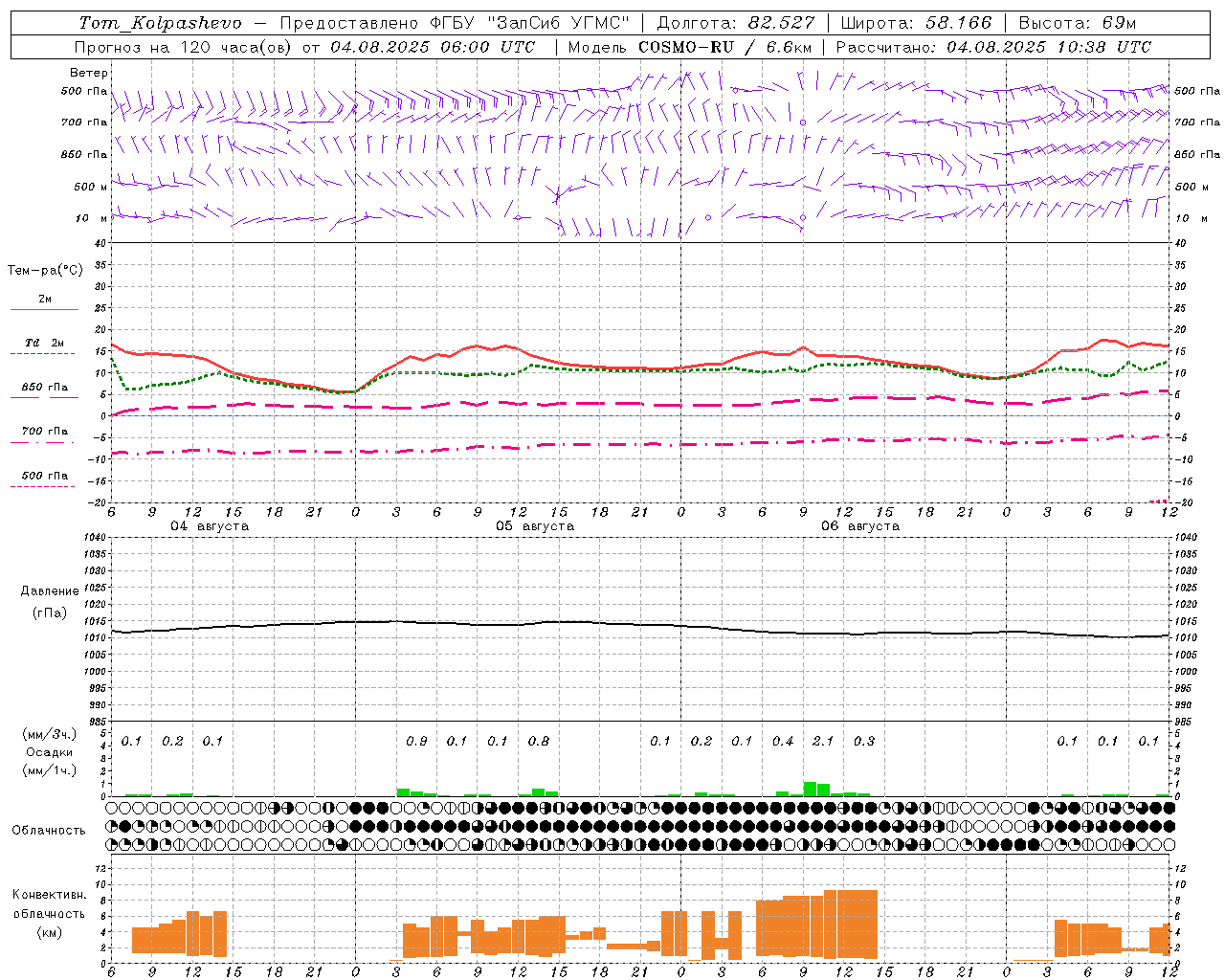Click the computed timestamp 04.08.2025 10:38 UTC
Image resolution: width=1225 pixels, height=980 pixels.
click(1049, 47)
